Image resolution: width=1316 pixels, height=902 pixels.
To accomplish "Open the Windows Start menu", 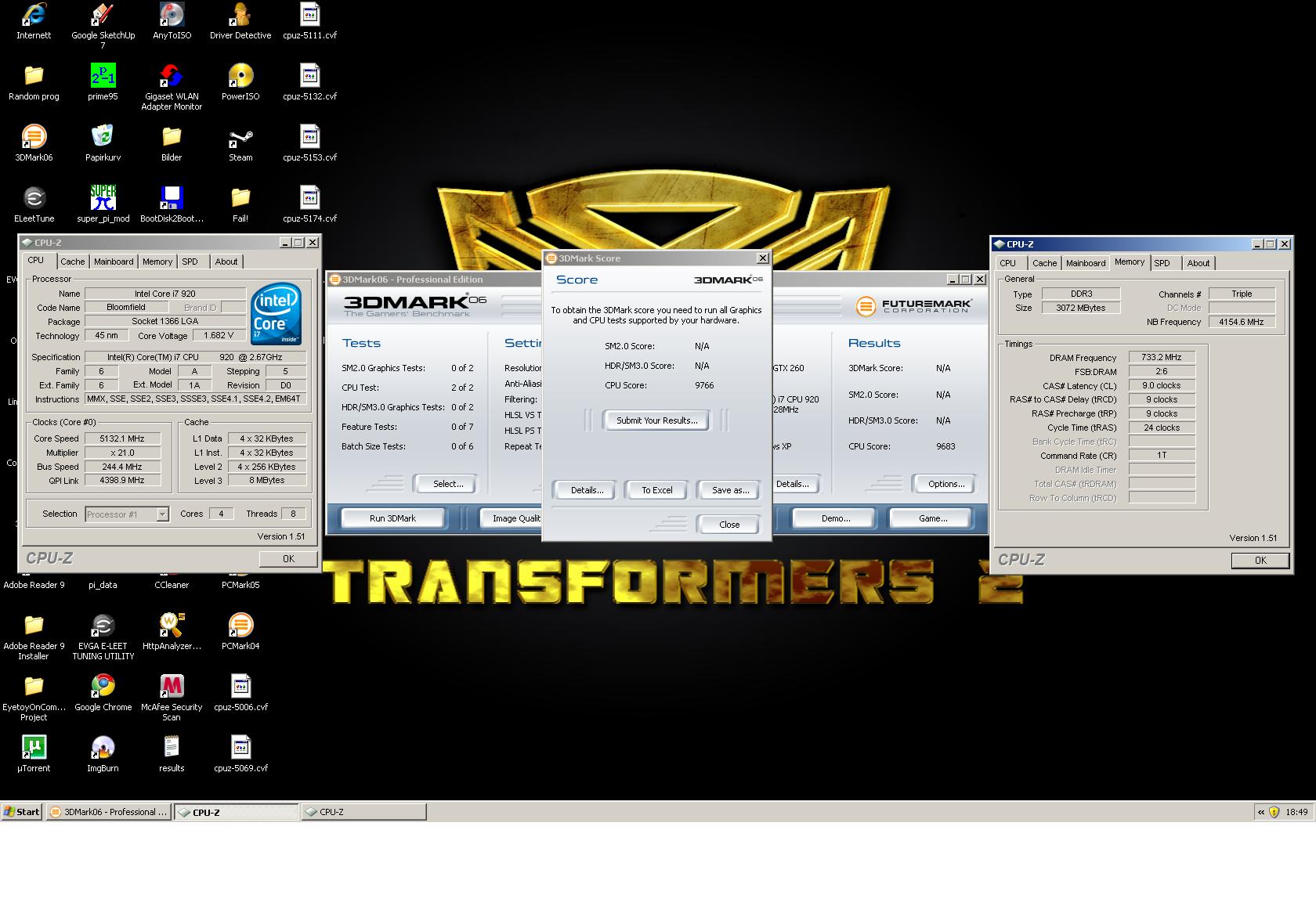I will [x=22, y=812].
